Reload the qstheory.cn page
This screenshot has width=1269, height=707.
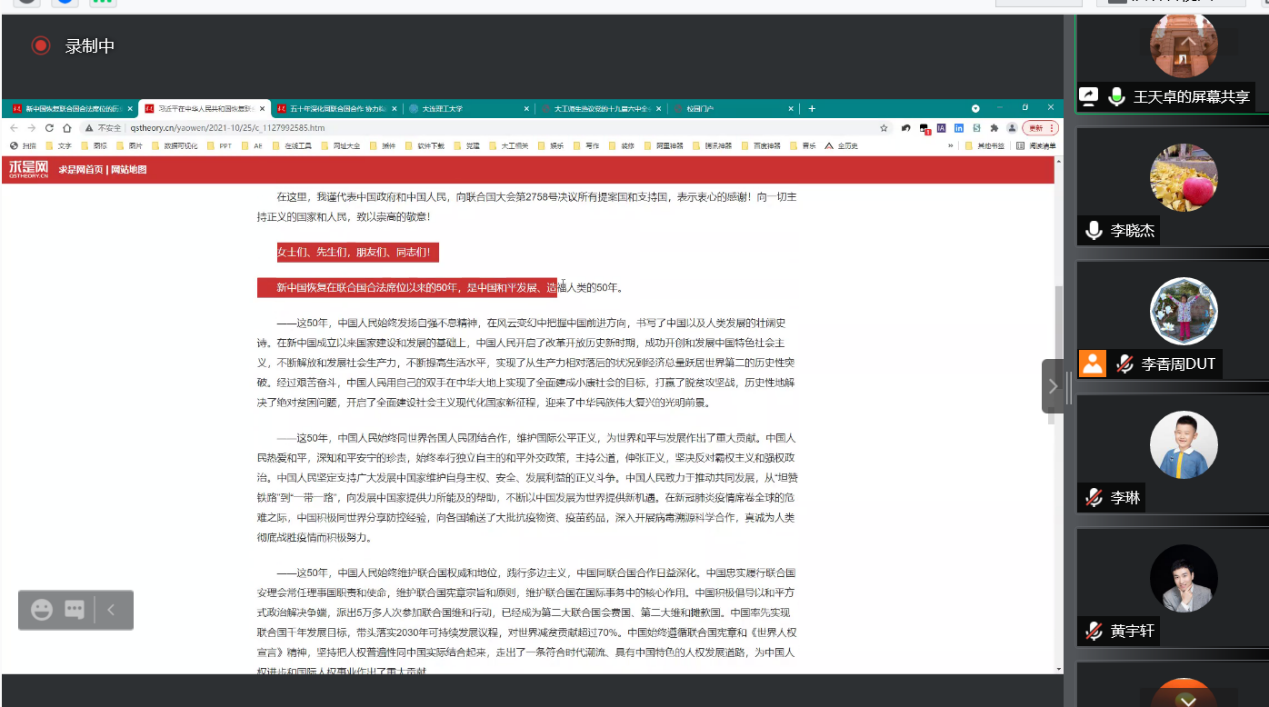pyautogui.click(x=49, y=128)
